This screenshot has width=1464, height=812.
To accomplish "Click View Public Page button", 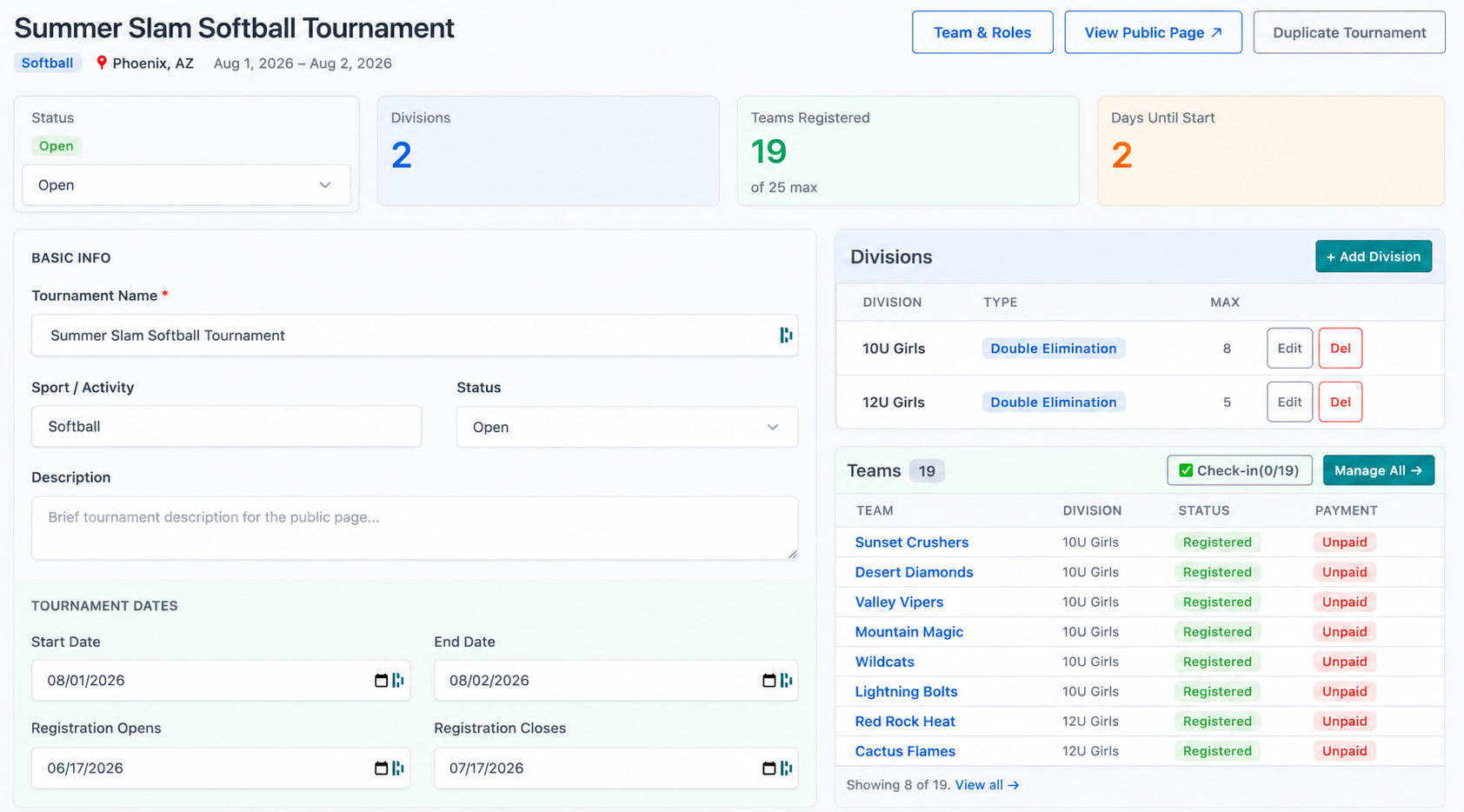I will click(1153, 32).
